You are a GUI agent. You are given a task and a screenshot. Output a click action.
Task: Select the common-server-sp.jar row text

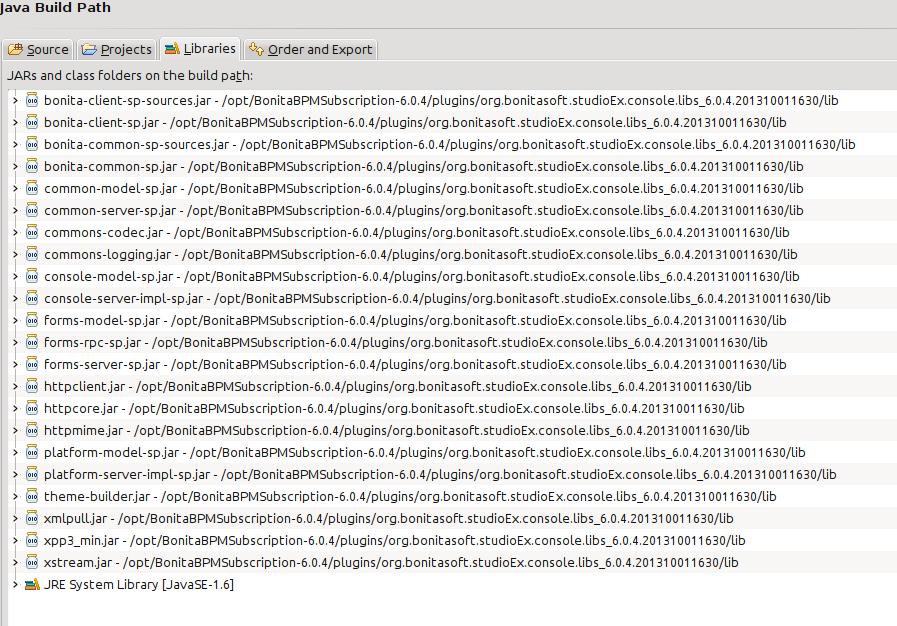pos(423,210)
